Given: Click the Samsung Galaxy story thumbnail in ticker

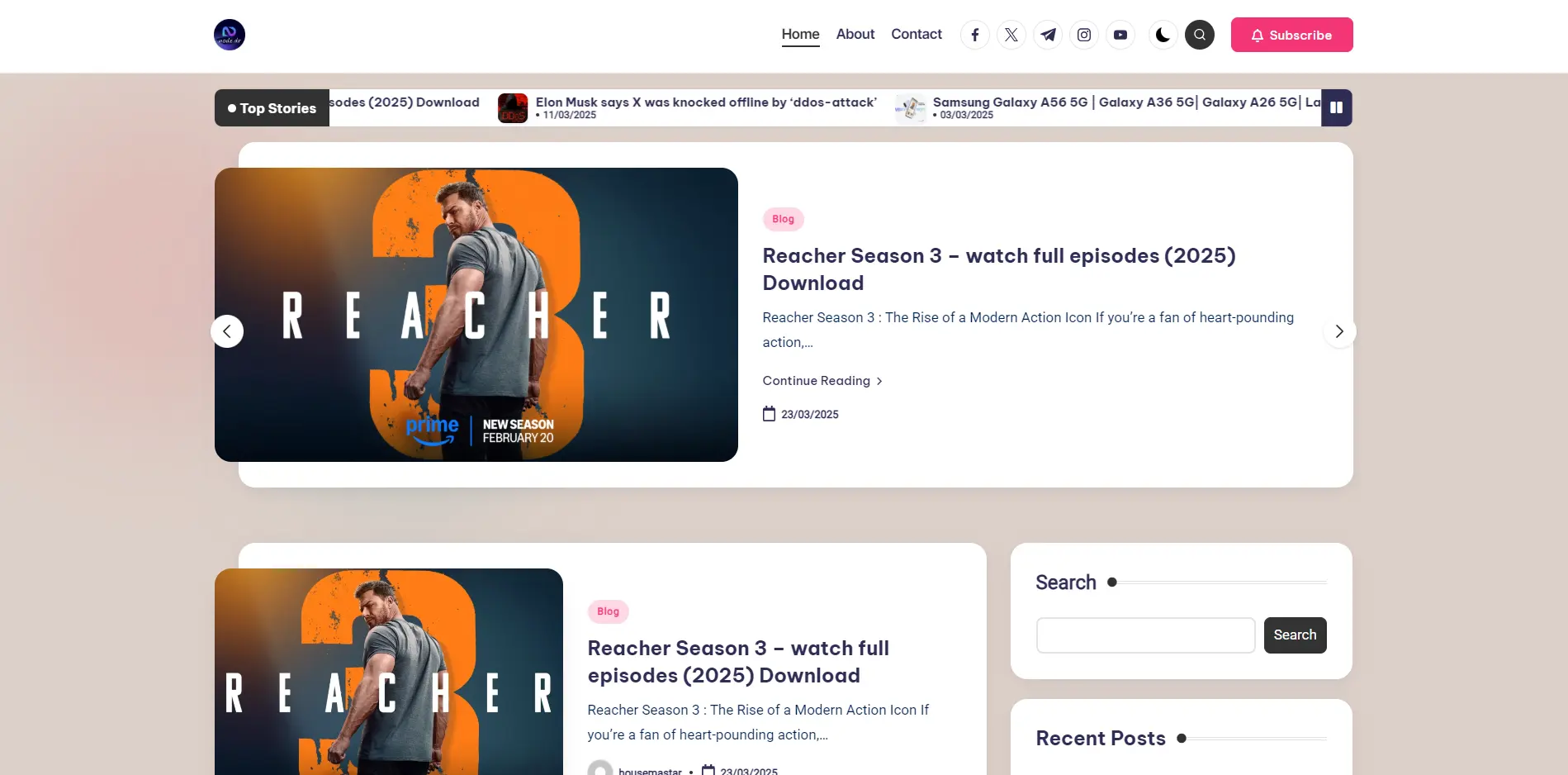Looking at the screenshot, I should pos(910,108).
